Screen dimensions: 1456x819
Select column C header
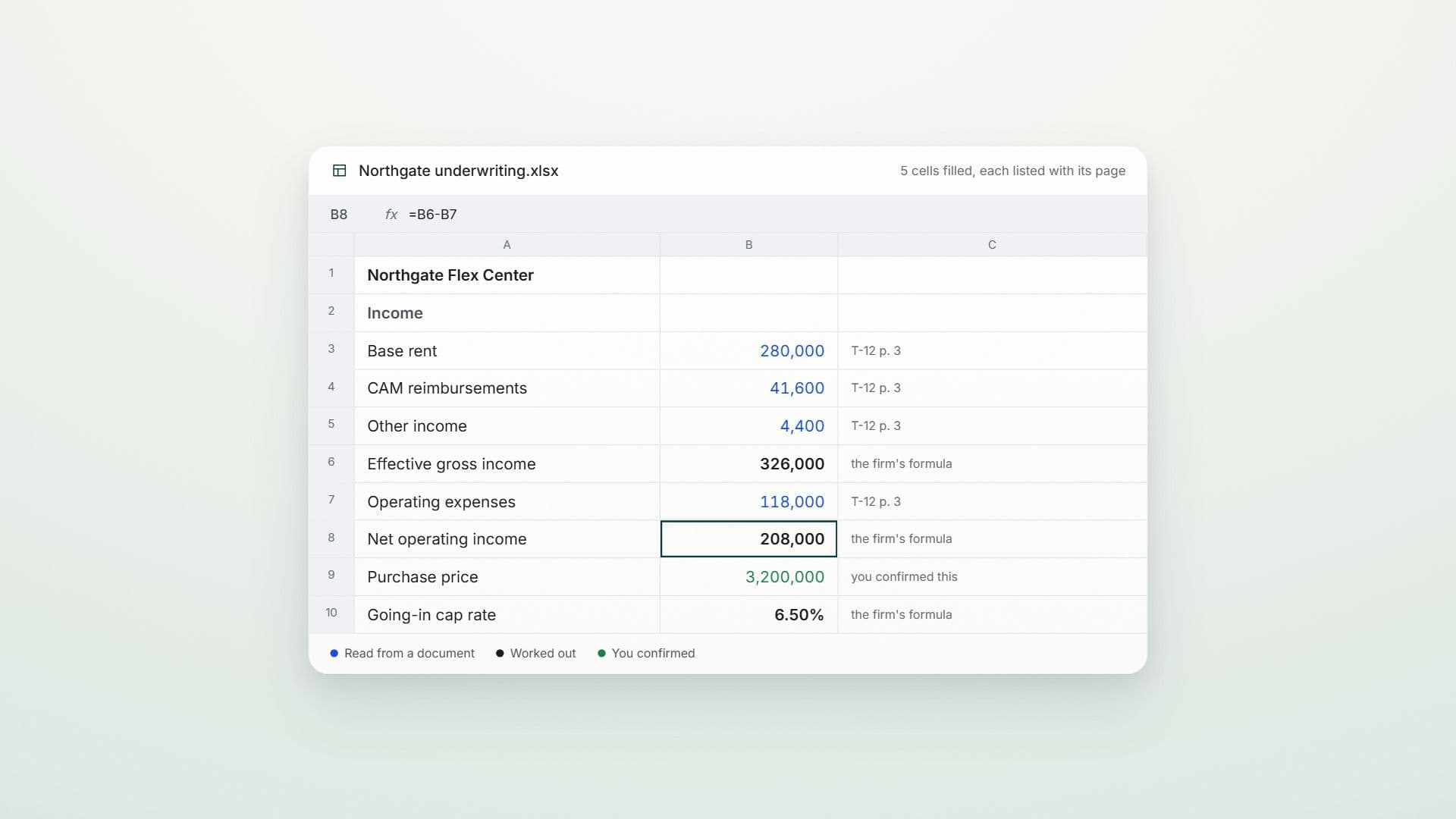pos(992,245)
